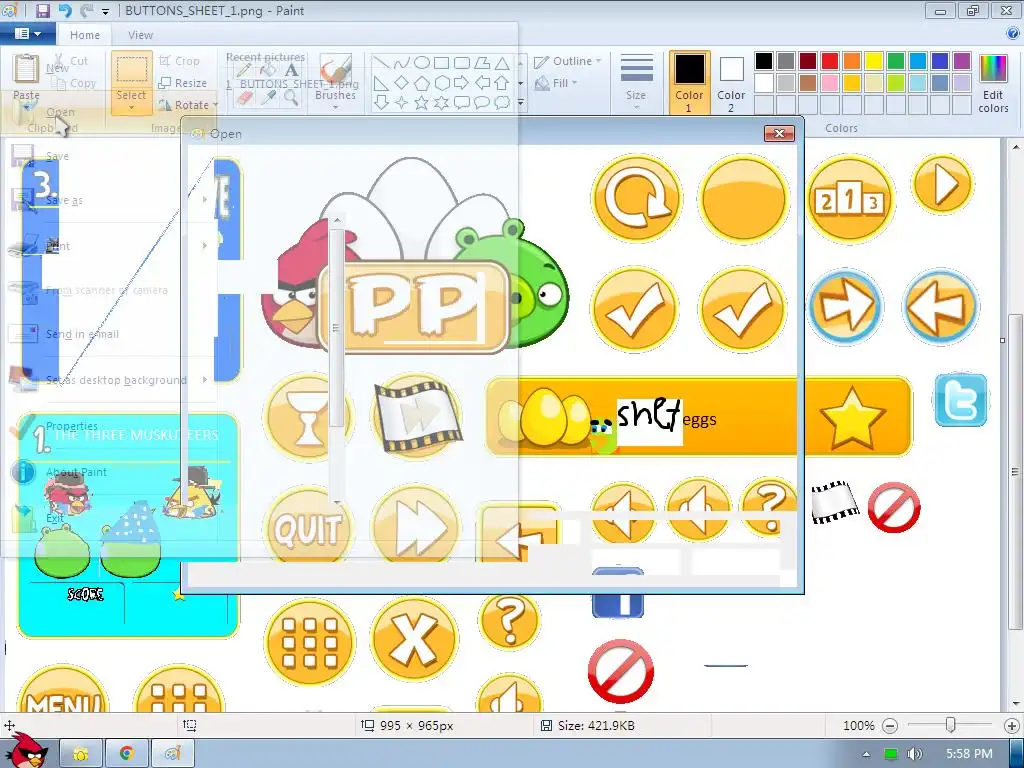Viewport: 1024px width, 768px height.
Task: Zoom in with the plus button
Action: click(1012, 726)
